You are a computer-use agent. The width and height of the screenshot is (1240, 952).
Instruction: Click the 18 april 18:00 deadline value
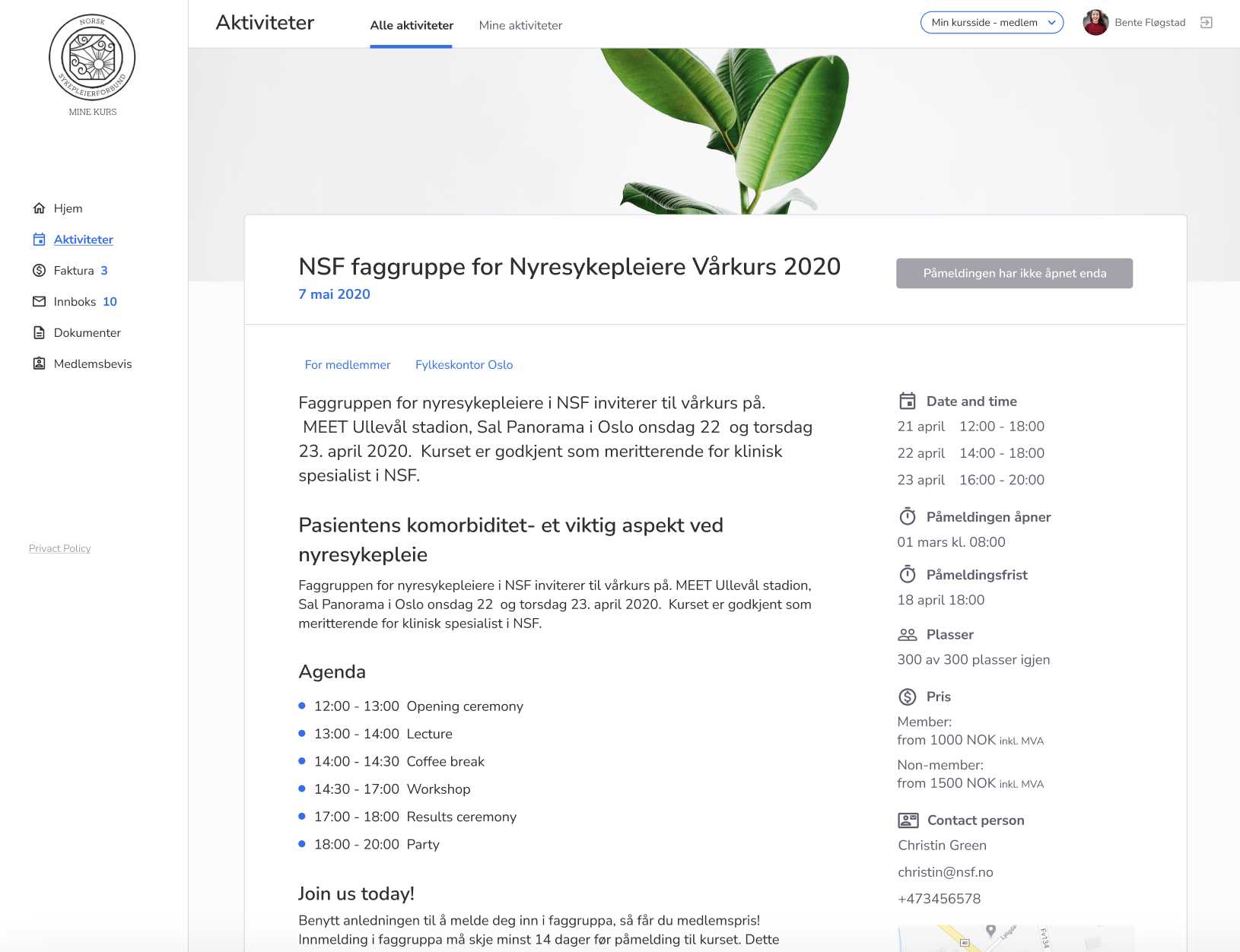941,600
